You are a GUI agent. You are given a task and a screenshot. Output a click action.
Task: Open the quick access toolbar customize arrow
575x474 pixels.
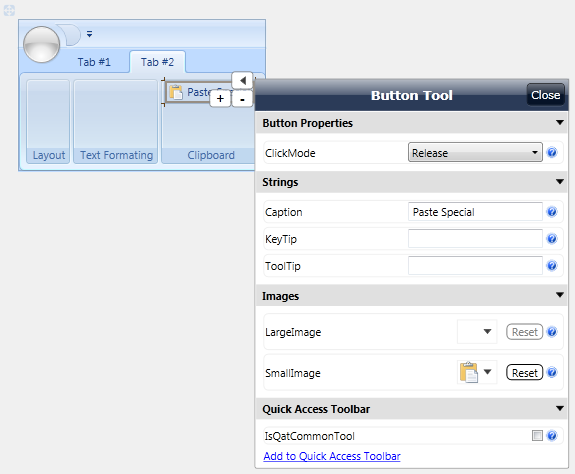click(x=89, y=34)
